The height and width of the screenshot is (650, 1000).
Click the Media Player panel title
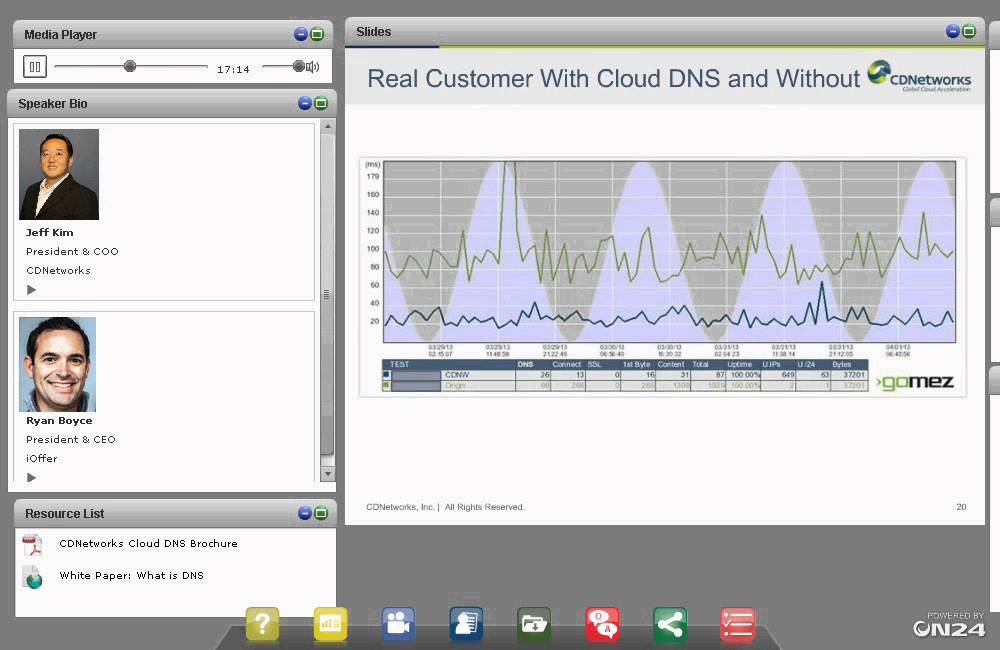pos(61,34)
